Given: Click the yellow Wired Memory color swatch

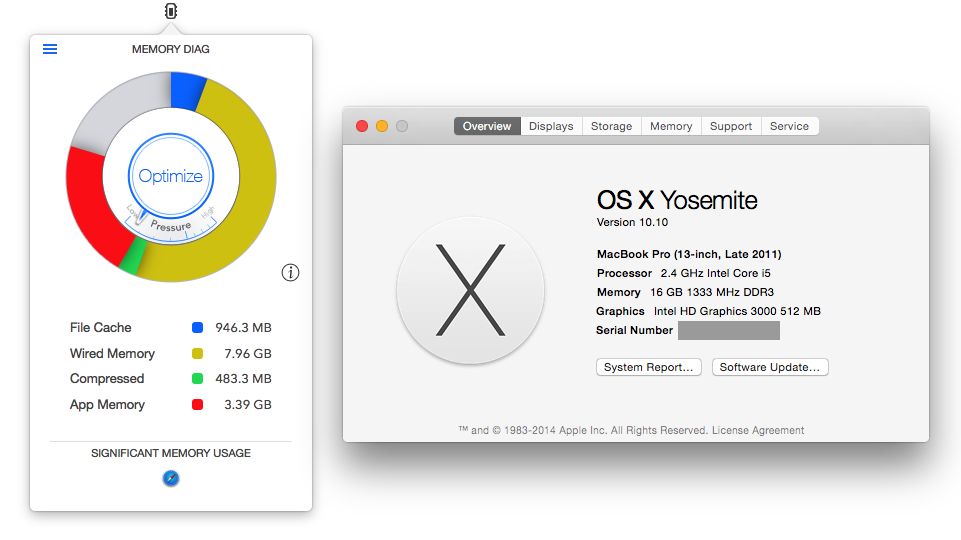Looking at the screenshot, I should click(197, 354).
